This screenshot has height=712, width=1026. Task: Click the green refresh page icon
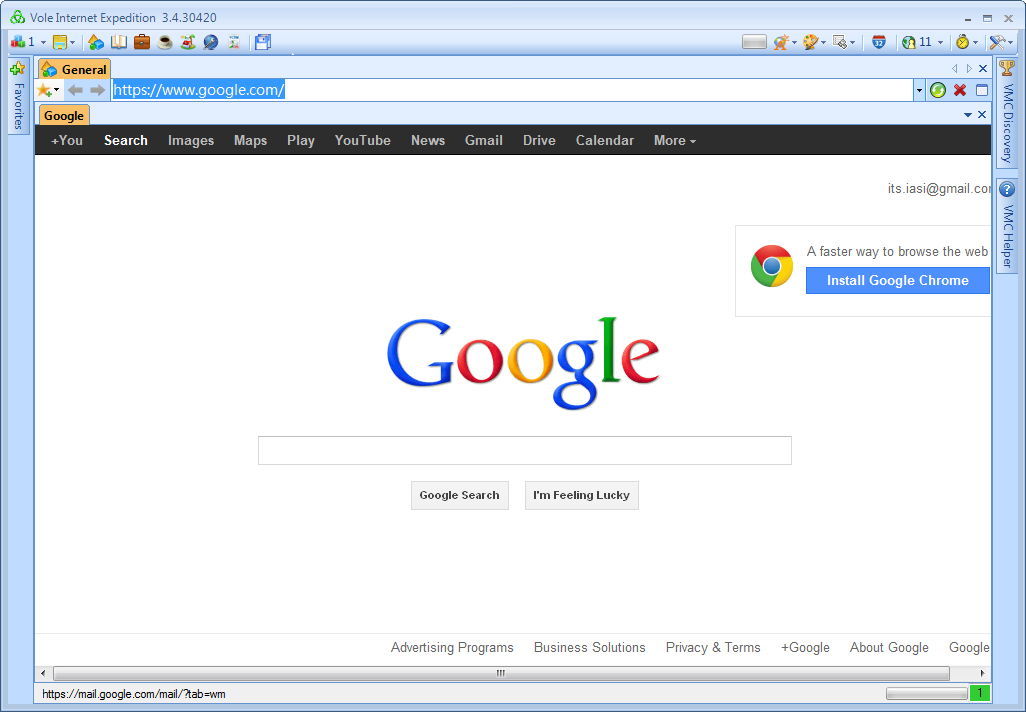[x=938, y=90]
